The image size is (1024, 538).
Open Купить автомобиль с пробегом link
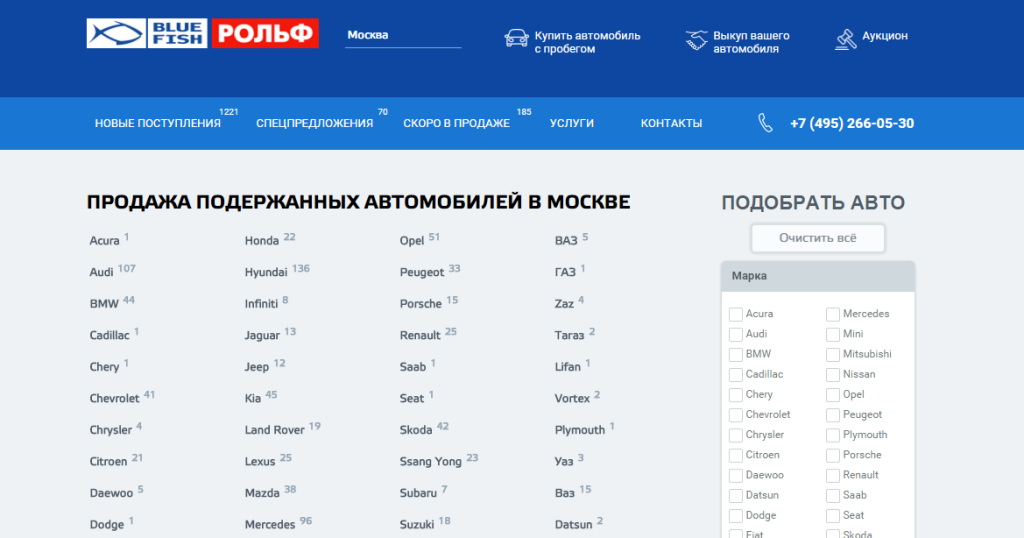click(x=587, y=42)
